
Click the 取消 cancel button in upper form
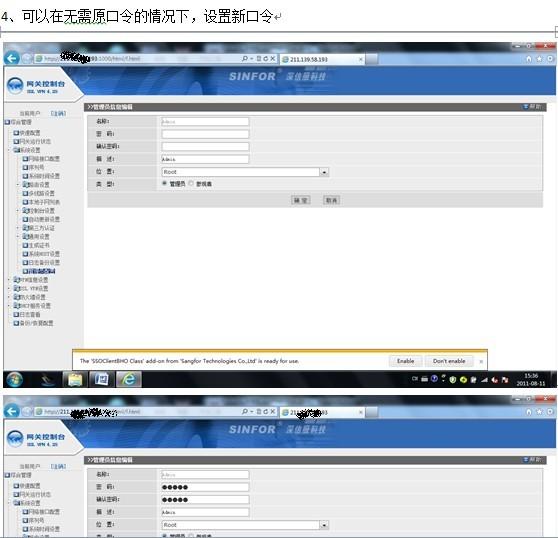[331, 200]
